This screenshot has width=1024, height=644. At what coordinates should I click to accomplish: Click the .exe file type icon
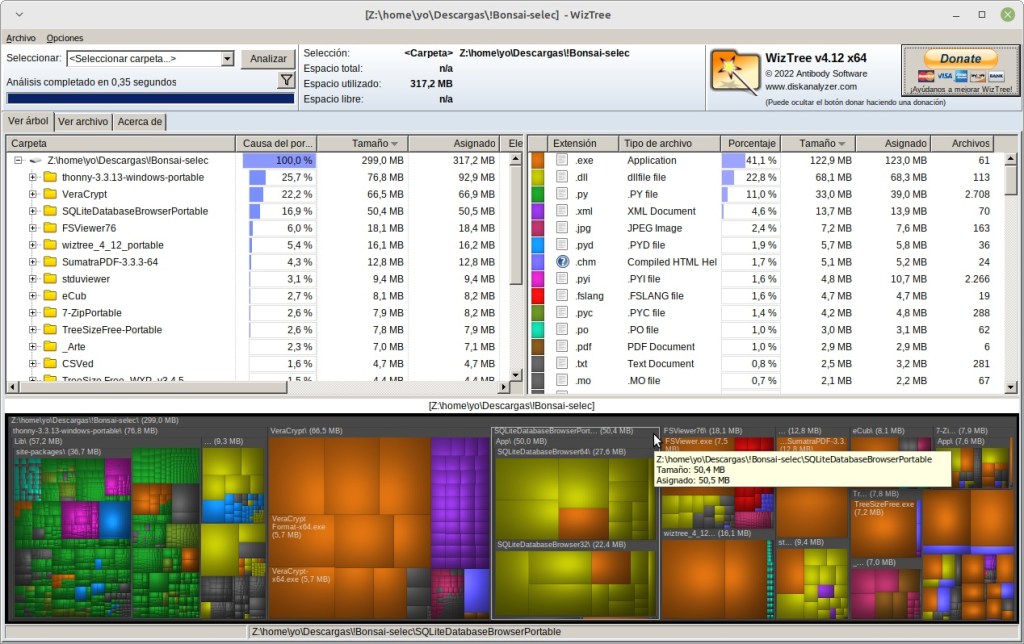(x=562, y=160)
